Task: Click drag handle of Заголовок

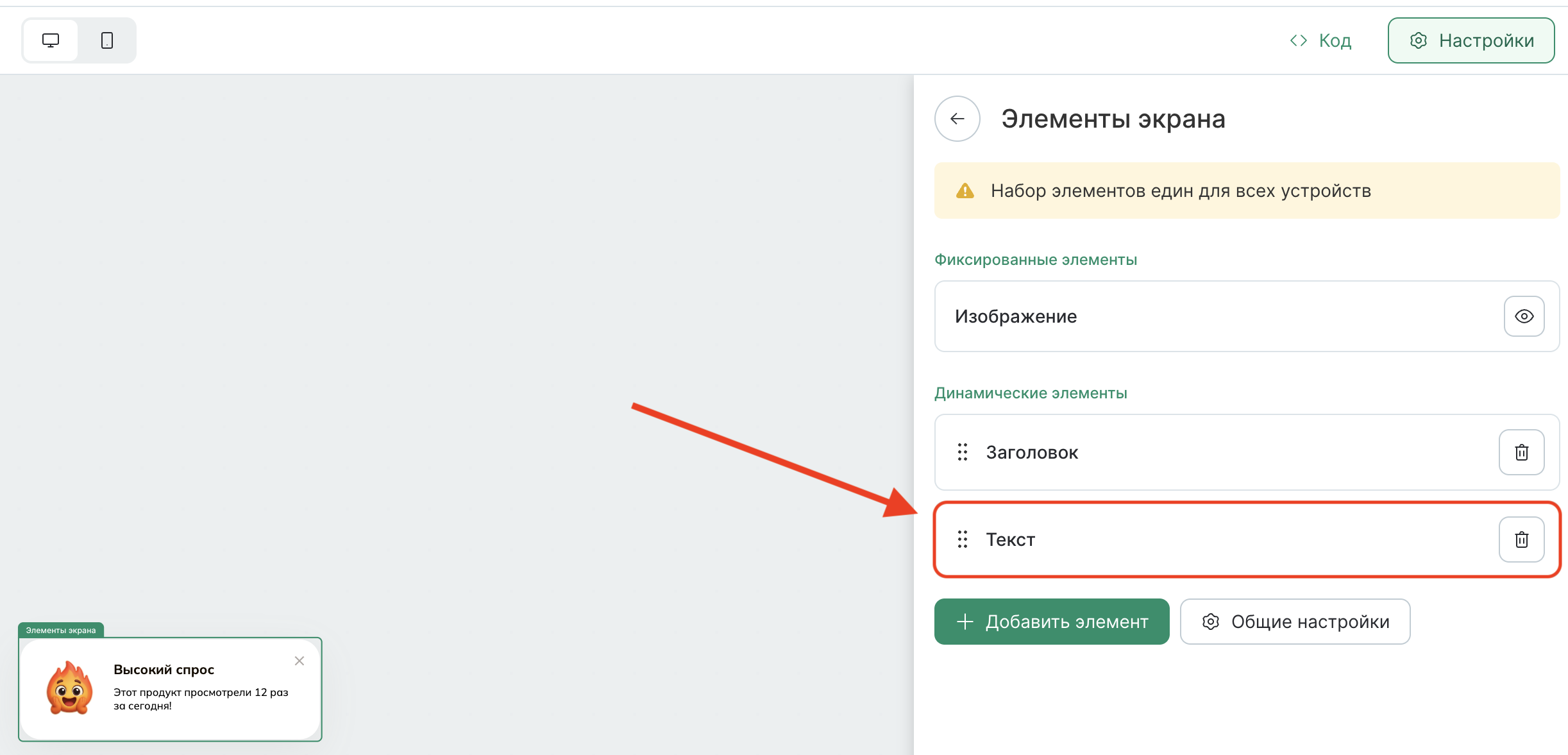Action: (962, 452)
